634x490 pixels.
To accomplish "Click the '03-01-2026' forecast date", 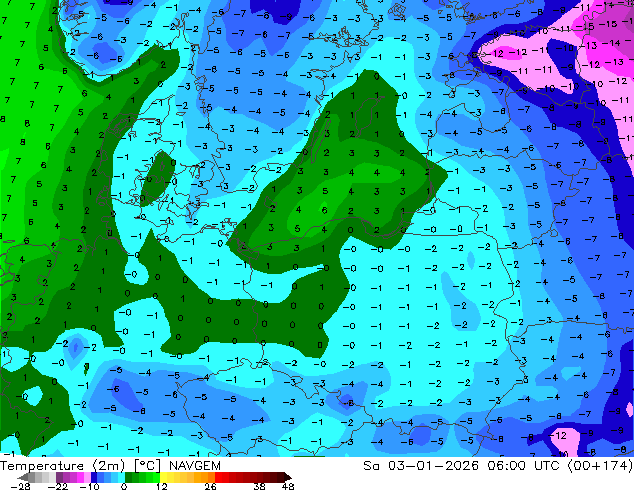I will click(433, 466).
